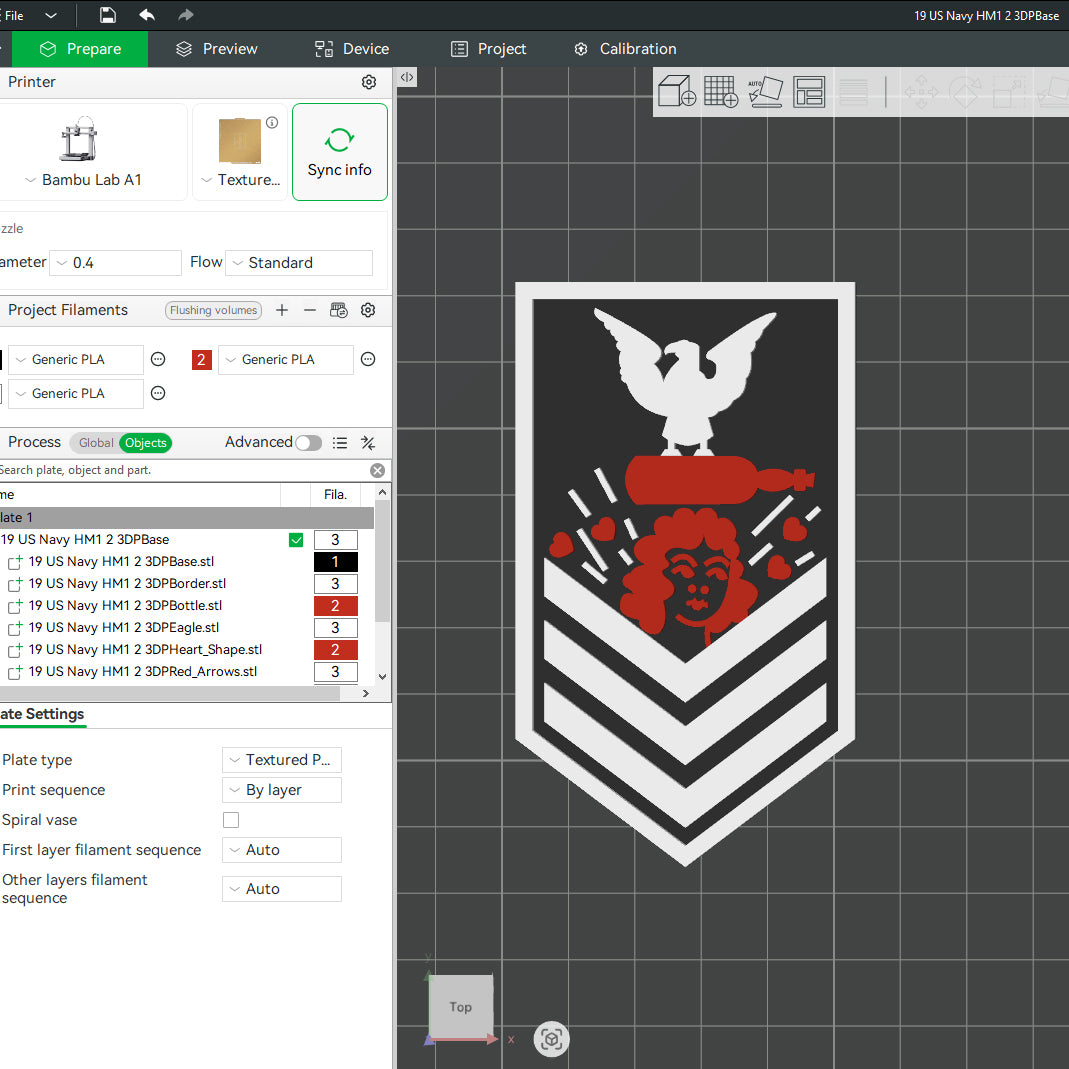Switch to the Calibration tab
The width and height of the screenshot is (1069, 1069).
(x=625, y=49)
